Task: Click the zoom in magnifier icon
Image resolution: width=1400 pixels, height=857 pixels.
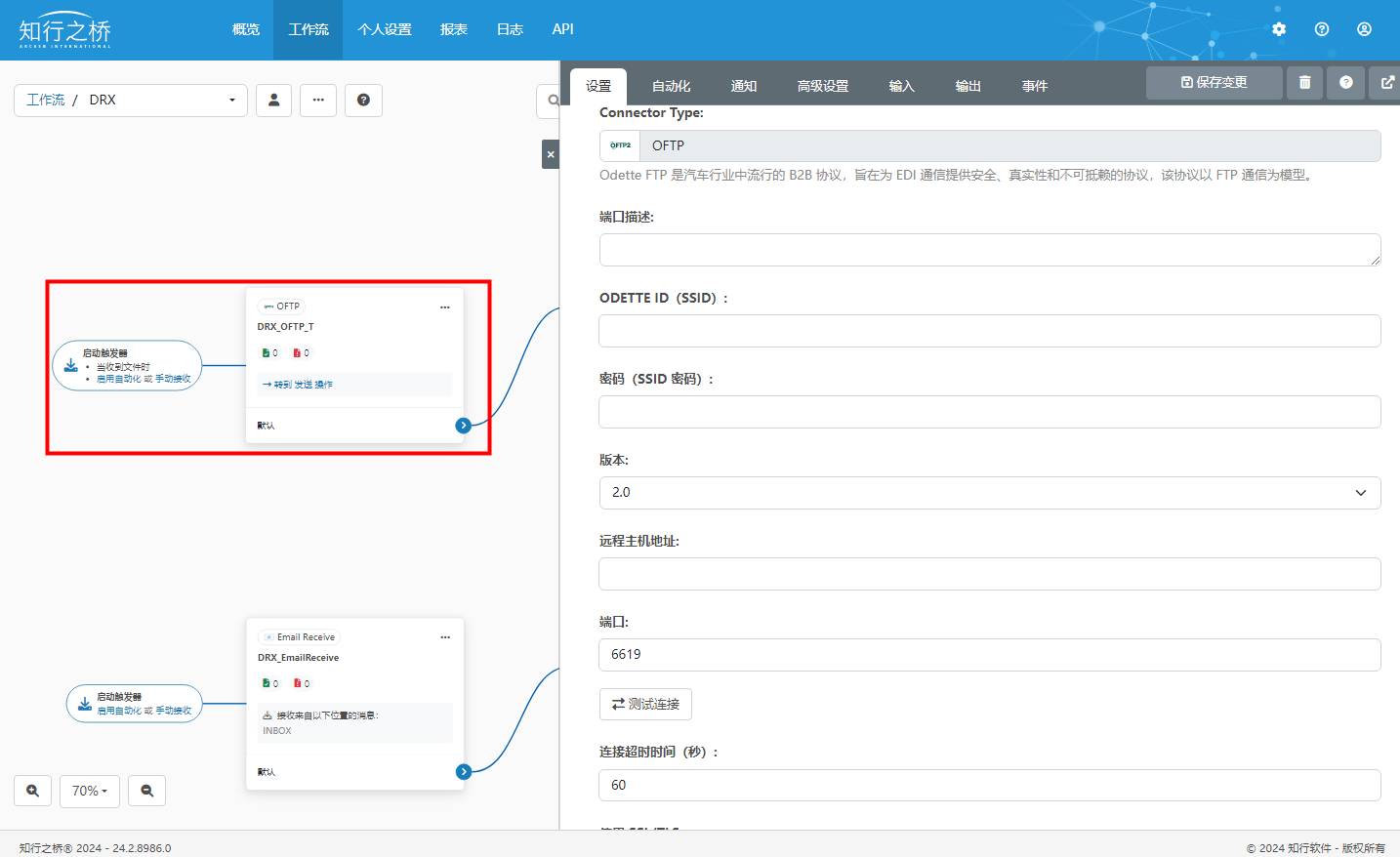Action: [33, 791]
